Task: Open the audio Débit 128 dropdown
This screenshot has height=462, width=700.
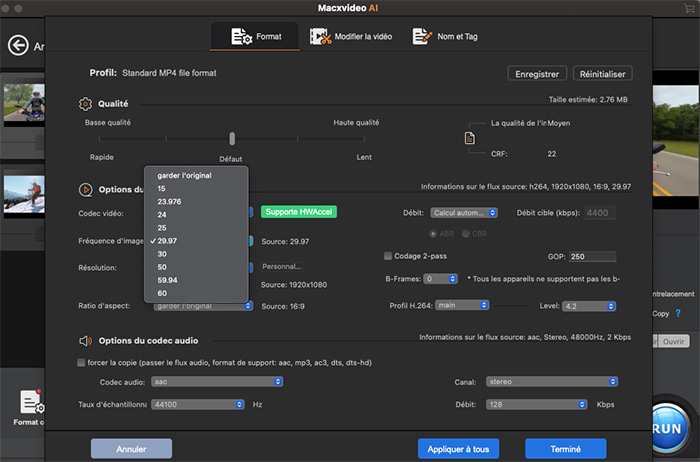Action: (536, 404)
